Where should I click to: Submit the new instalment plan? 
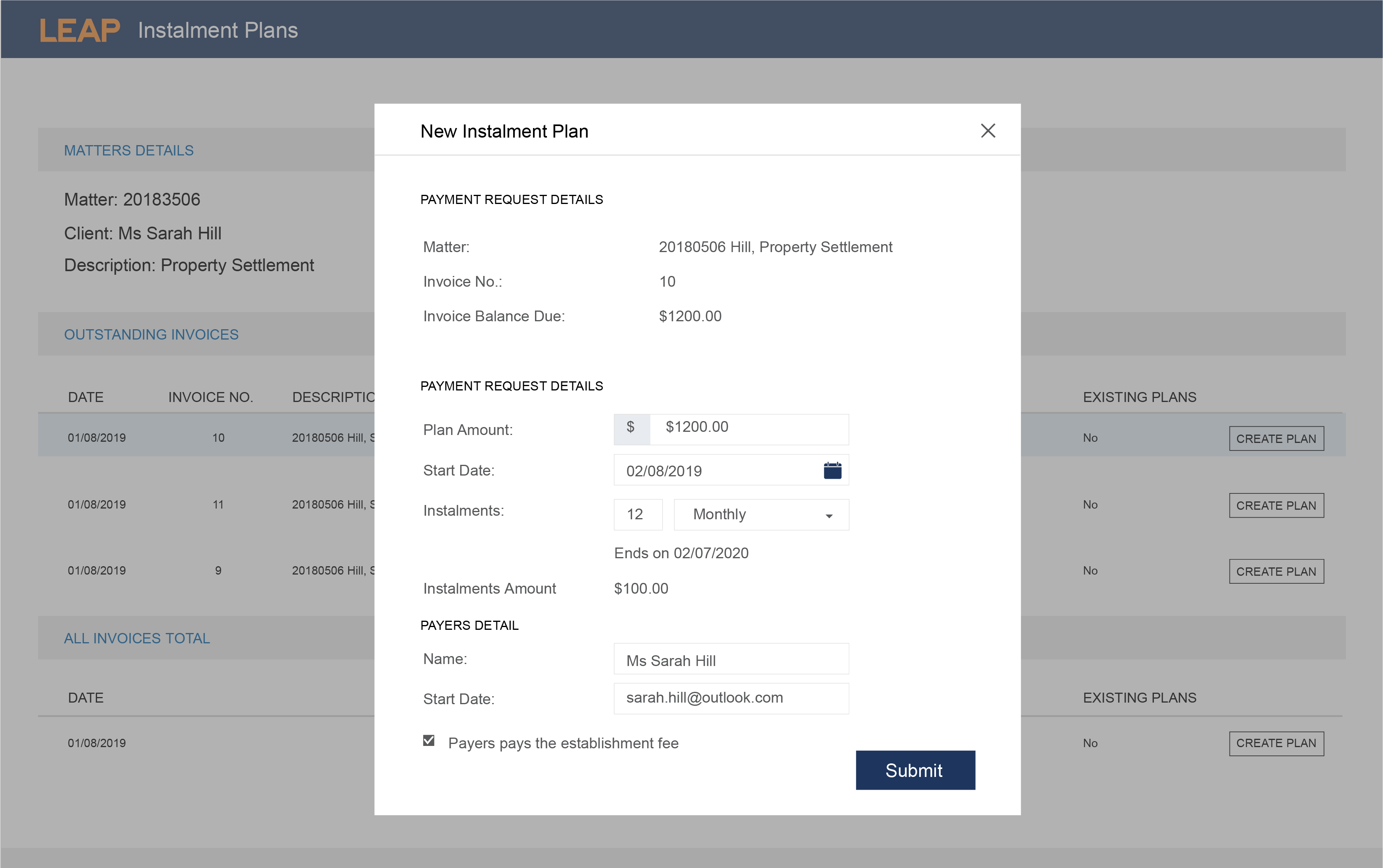[915, 770]
